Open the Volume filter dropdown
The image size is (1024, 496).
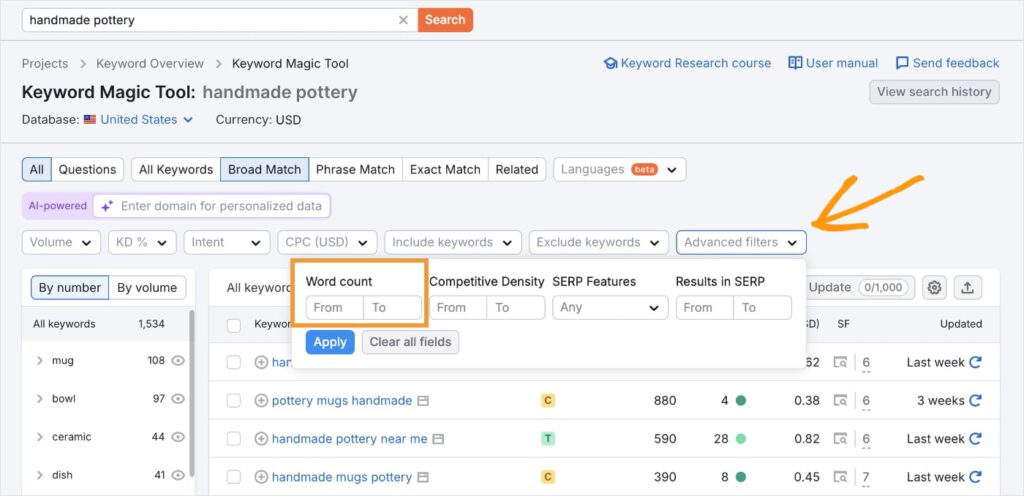(x=61, y=242)
